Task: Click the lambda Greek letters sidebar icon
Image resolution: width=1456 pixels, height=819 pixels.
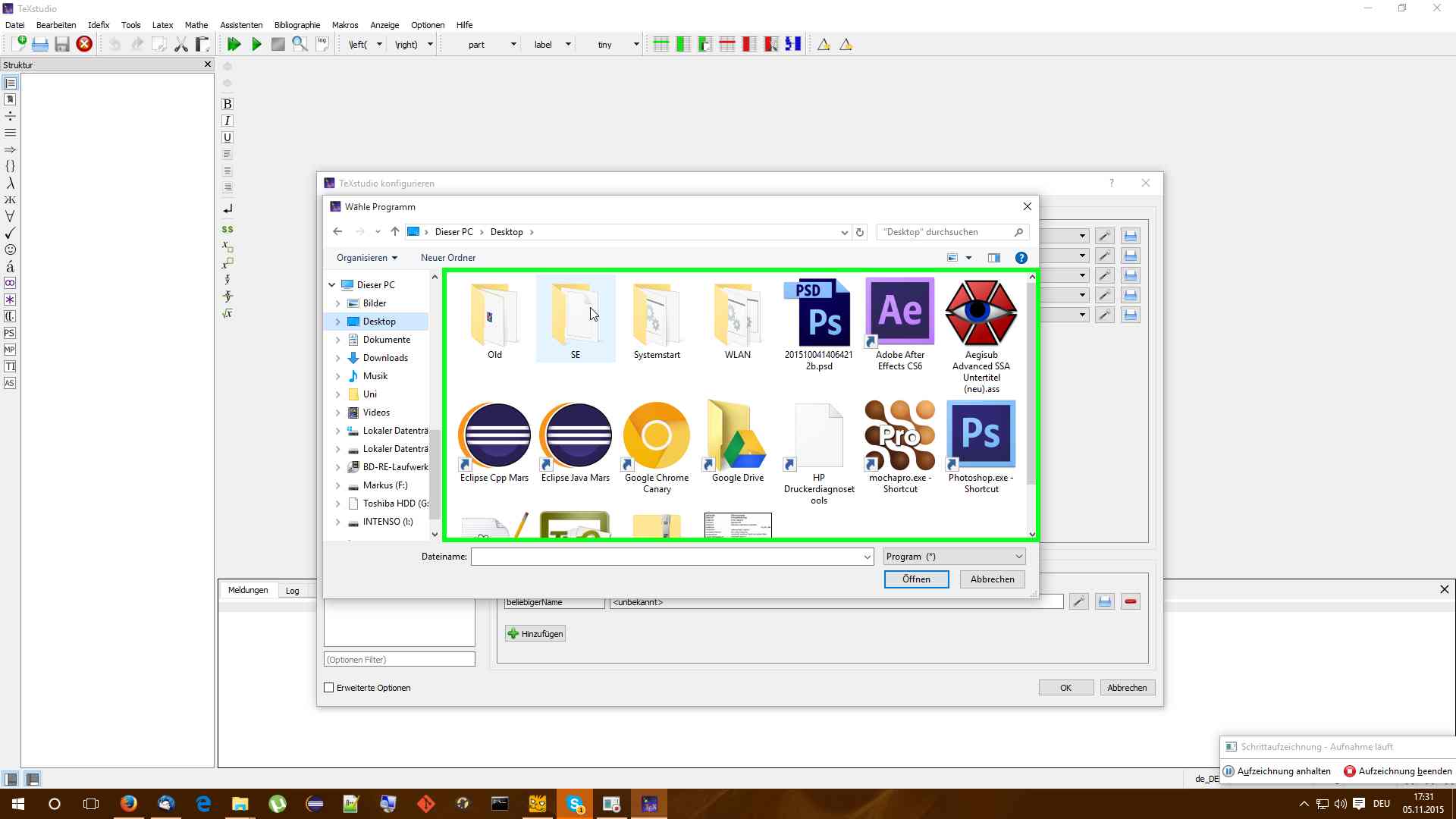Action: pyautogui.click(x=10, y=183)
